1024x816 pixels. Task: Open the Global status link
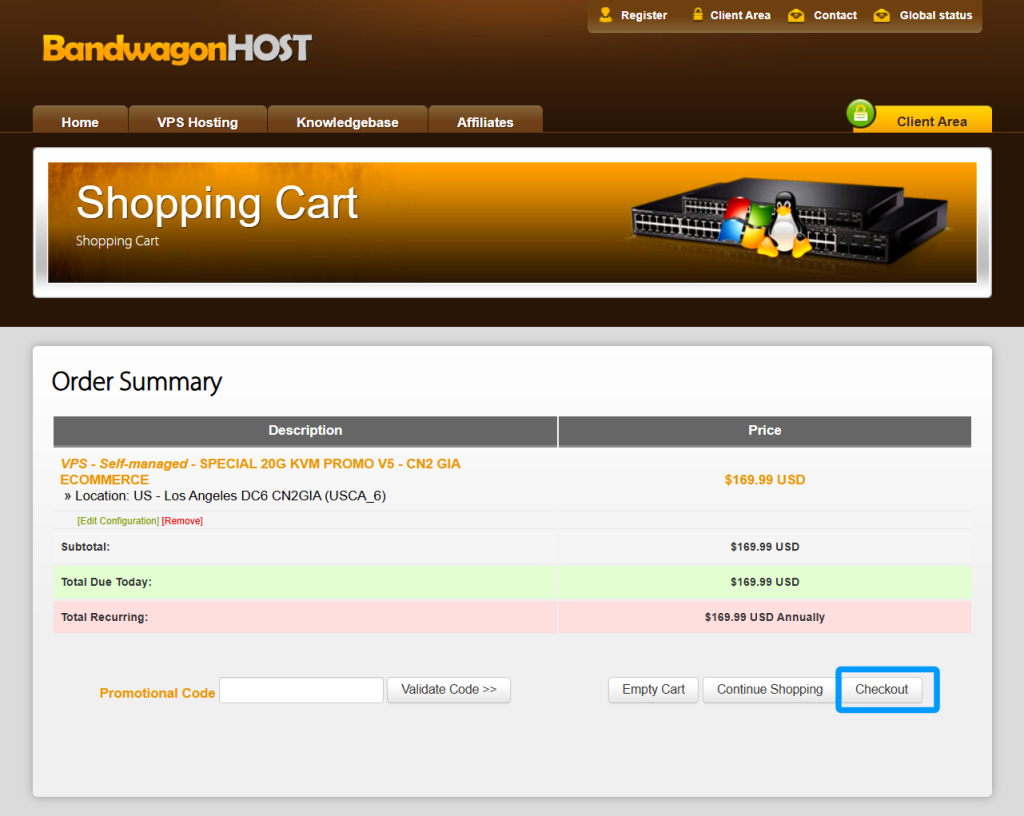tap(935, 15)
